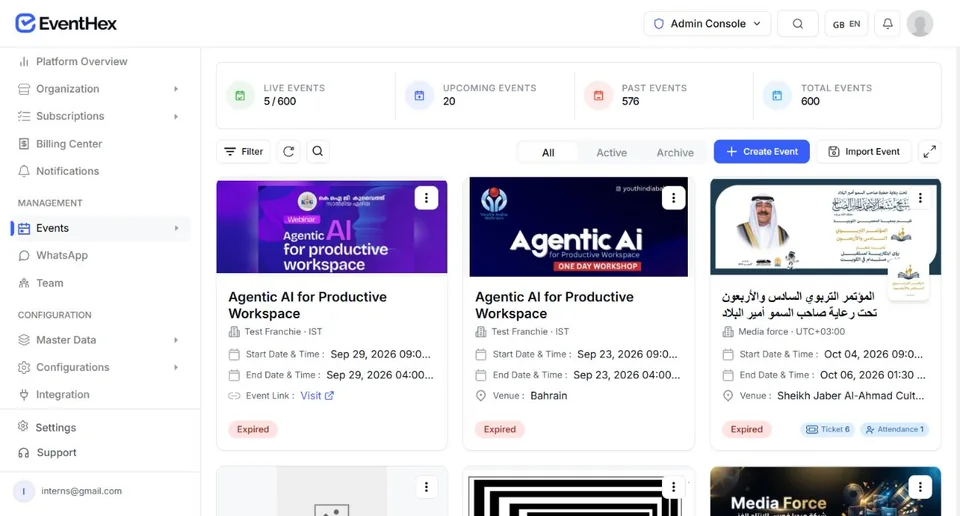960x516 pixels.
Task: Click the 'Bahrain' venue text
Action: coord(549,395)
